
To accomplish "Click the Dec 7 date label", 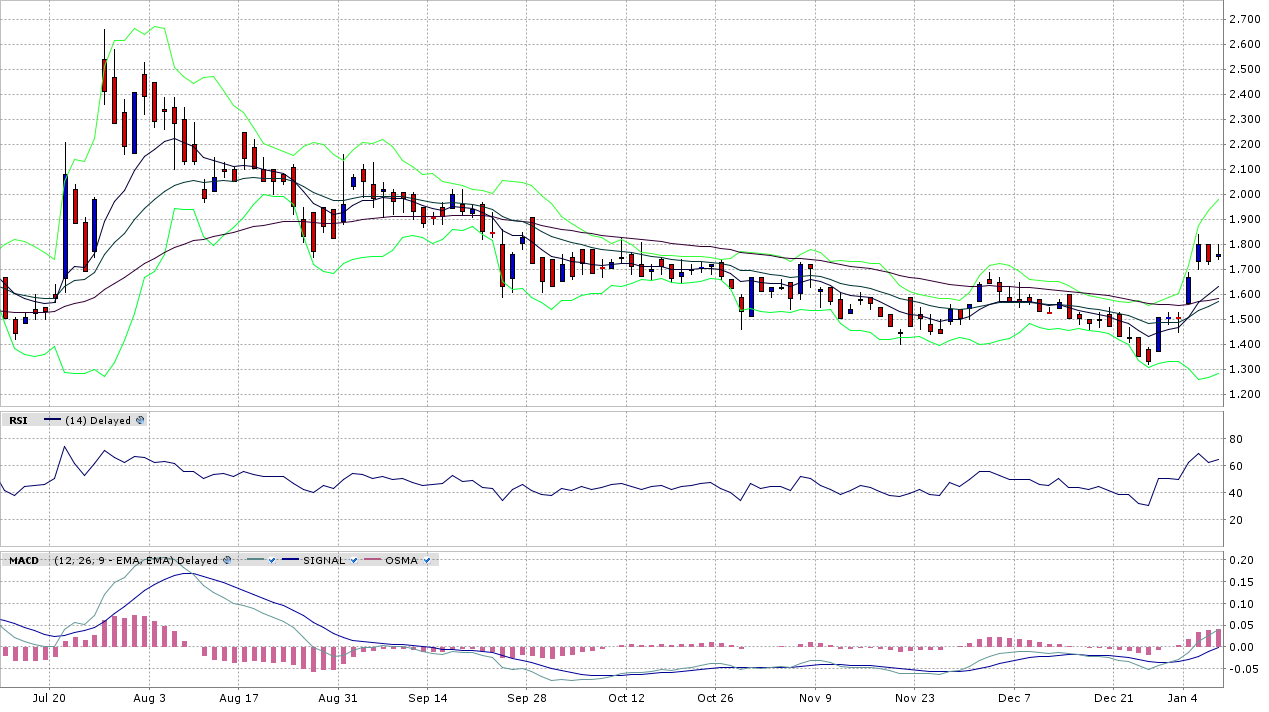I will point(1013,697).
